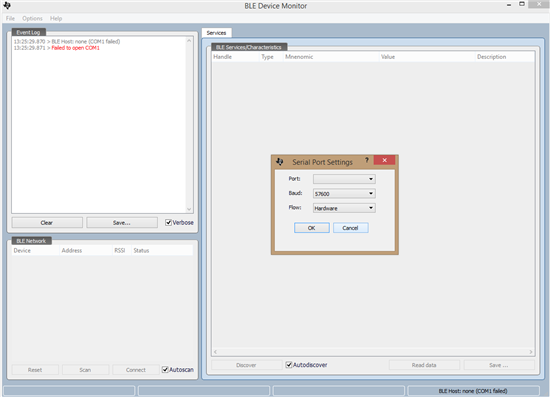Screen dimensions: 550x397
Task: Click the services table scroll right arrow
Action: tap(531, 352)
